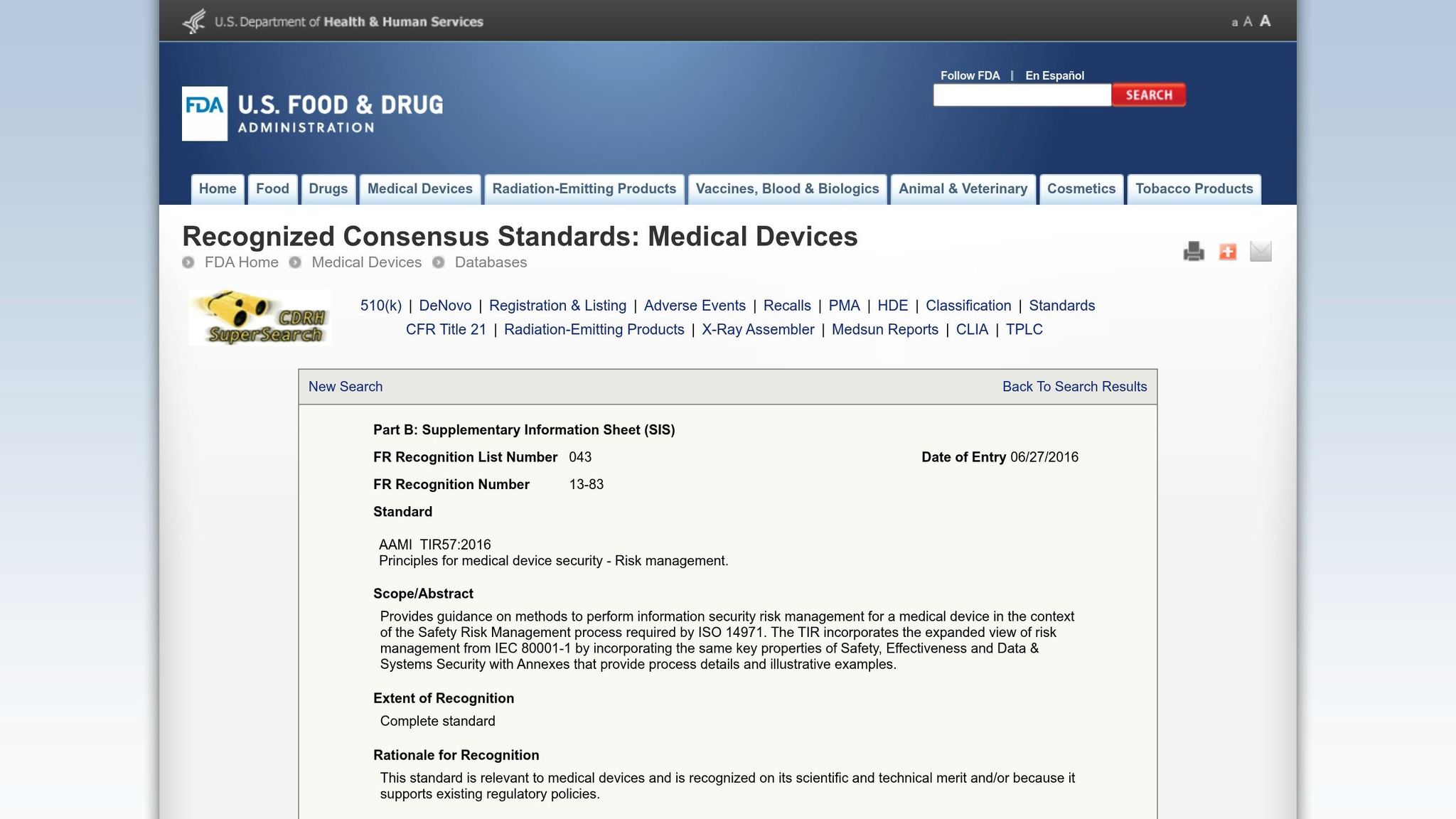Open the X-Ray Assembler link

[x=758, y=330]
